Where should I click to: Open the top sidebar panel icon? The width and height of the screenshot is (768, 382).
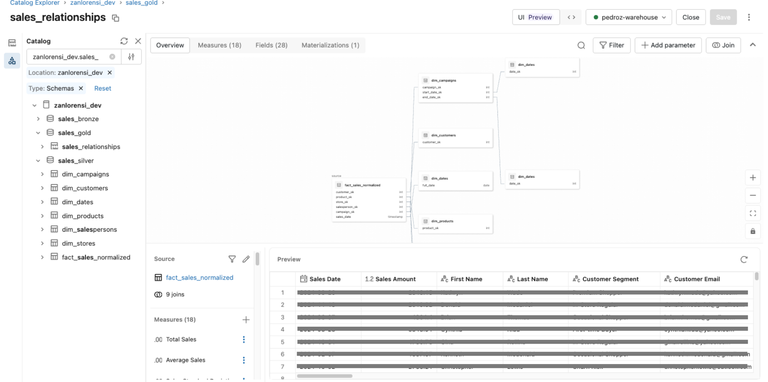click(x=12, y=43)
